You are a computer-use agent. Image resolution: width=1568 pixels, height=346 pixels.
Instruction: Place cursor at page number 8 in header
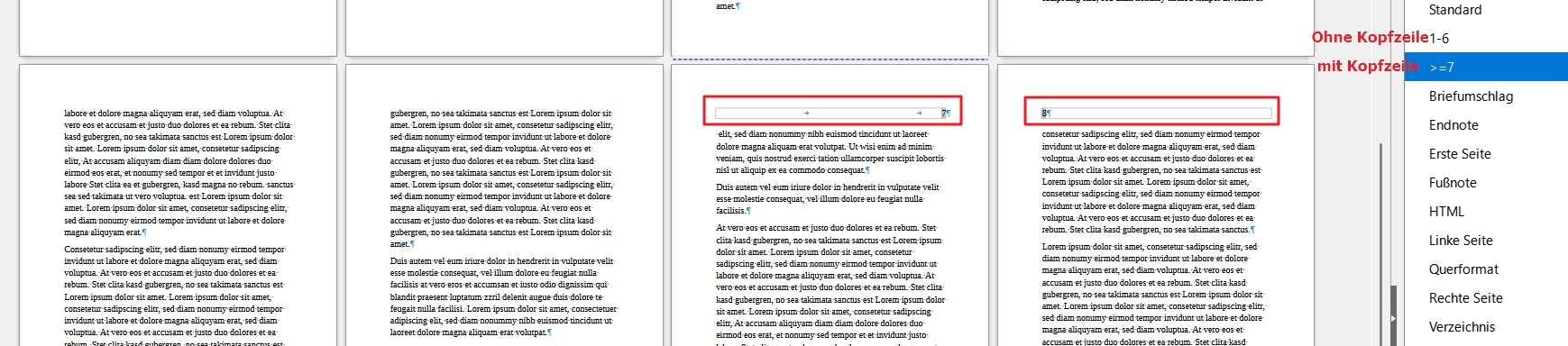[1044, 114]
